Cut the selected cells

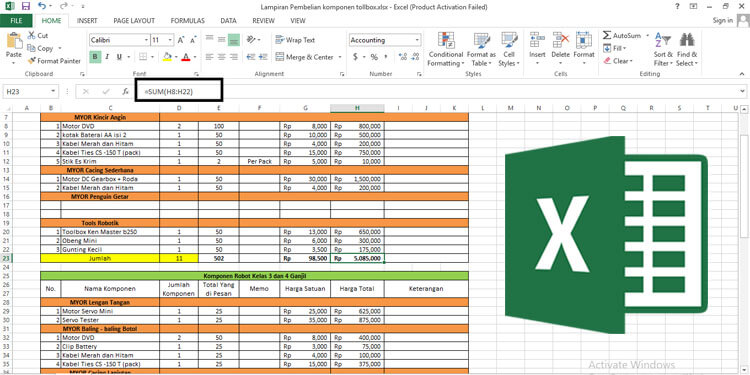click(x=38, y=35)
